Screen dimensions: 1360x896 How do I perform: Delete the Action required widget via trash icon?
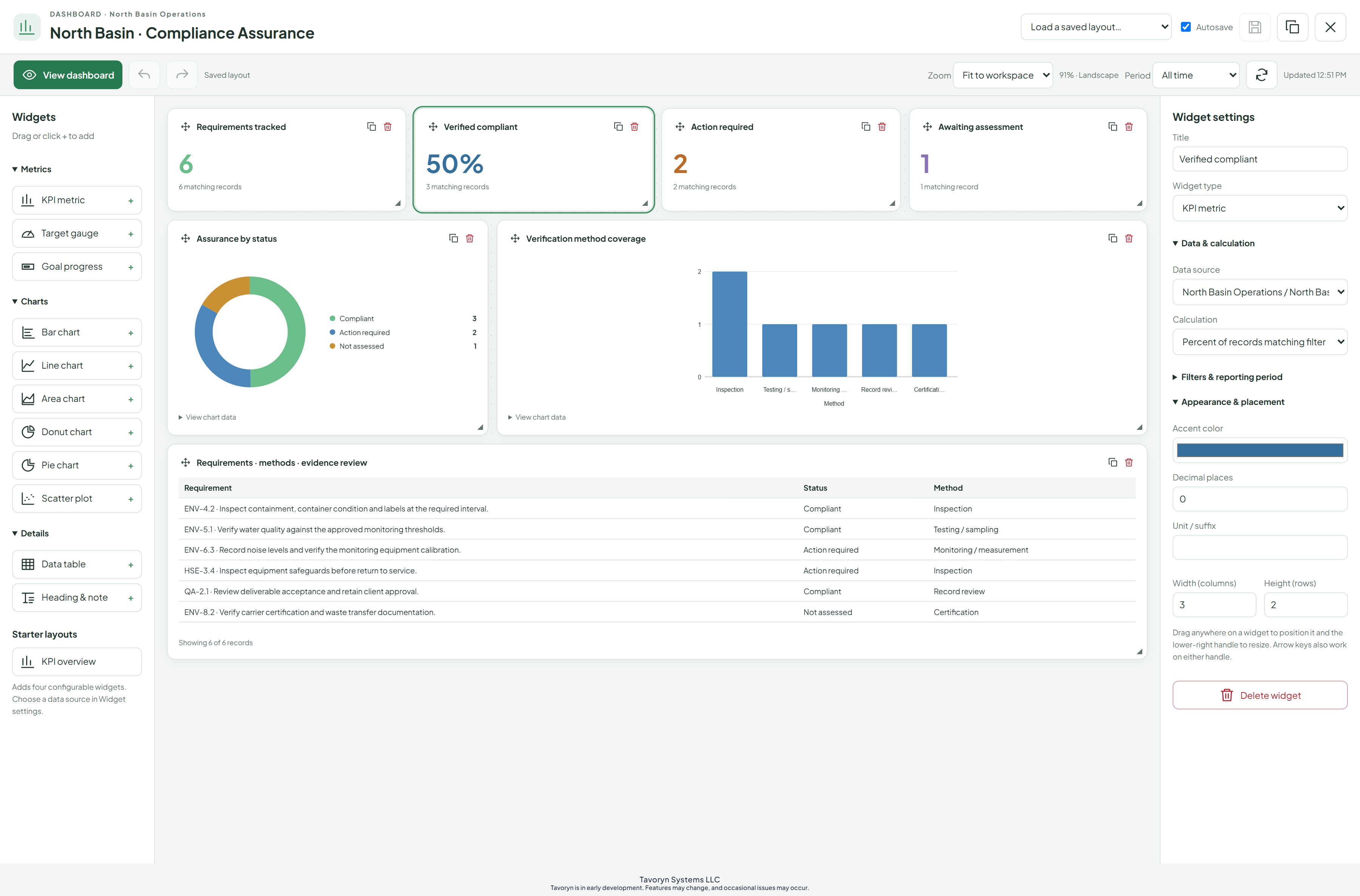coord(882,126)
